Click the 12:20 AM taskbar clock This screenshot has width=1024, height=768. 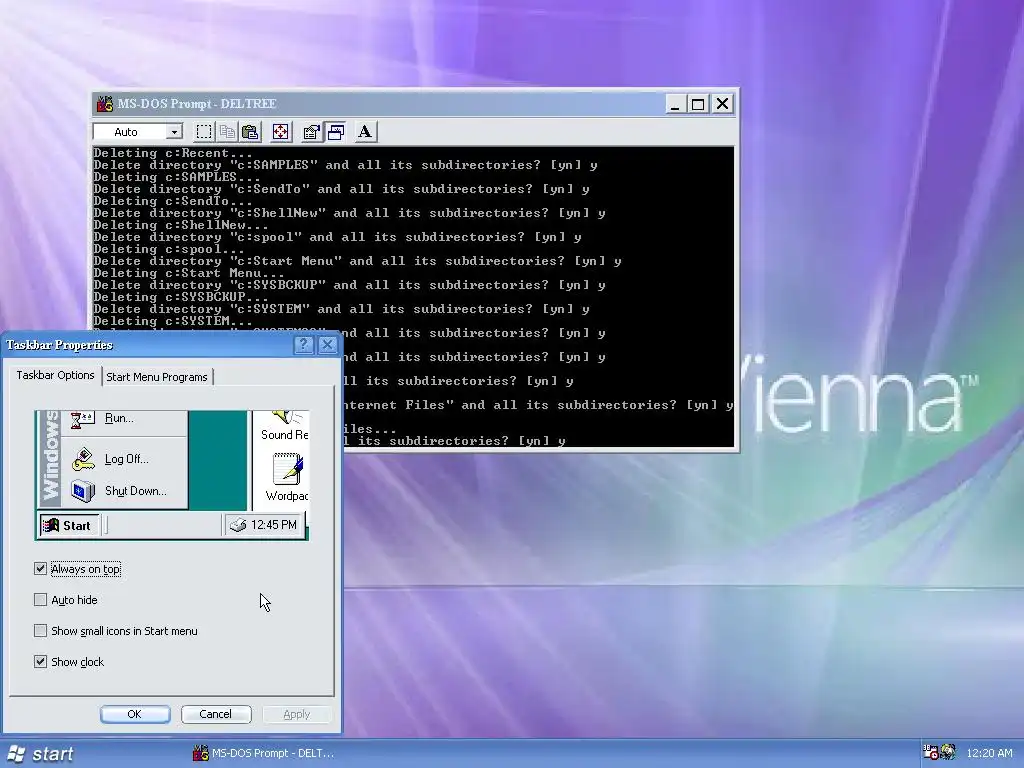point(989,754)
